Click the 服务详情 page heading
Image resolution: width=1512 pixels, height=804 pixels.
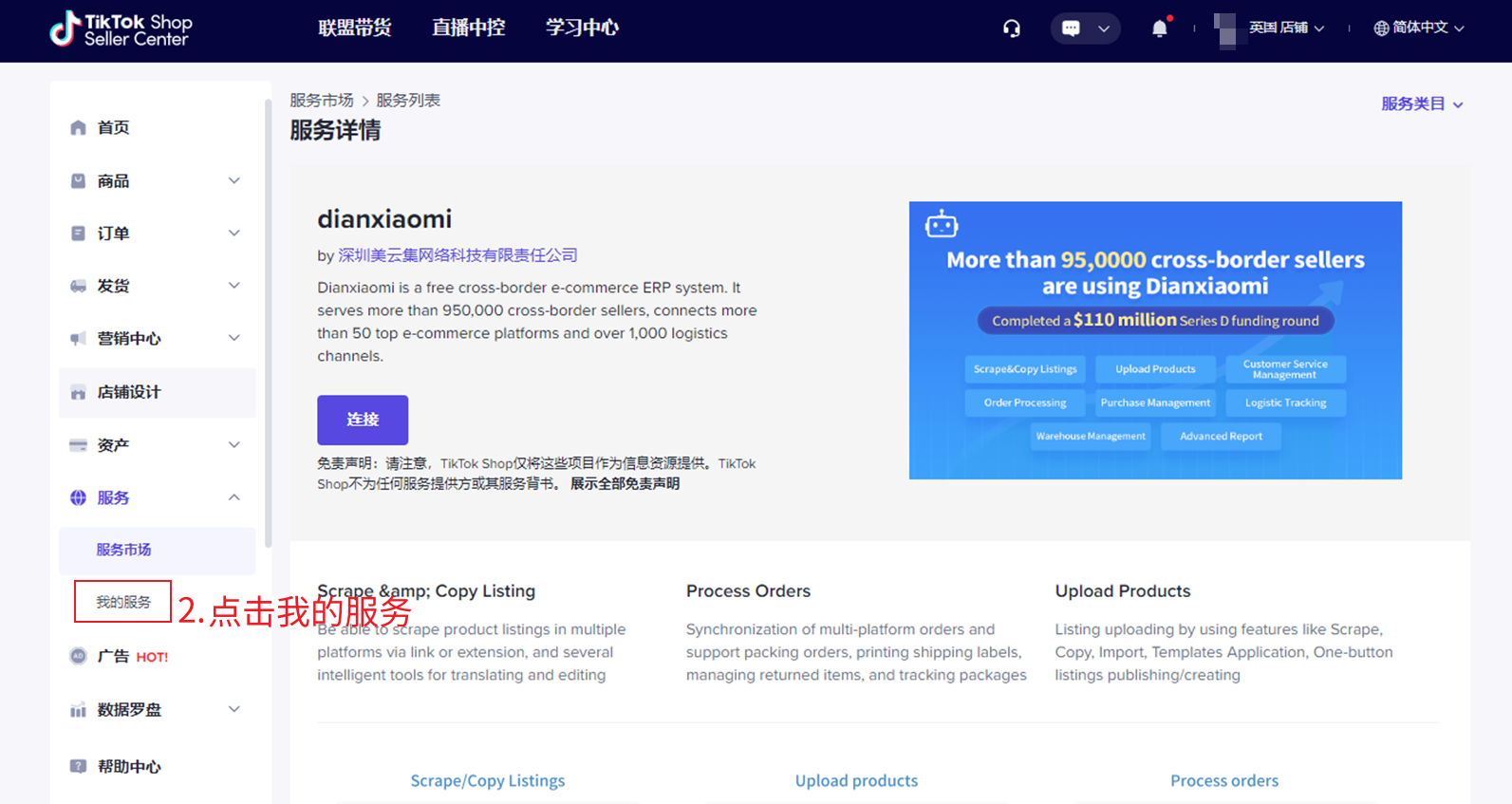pos(335,131)
